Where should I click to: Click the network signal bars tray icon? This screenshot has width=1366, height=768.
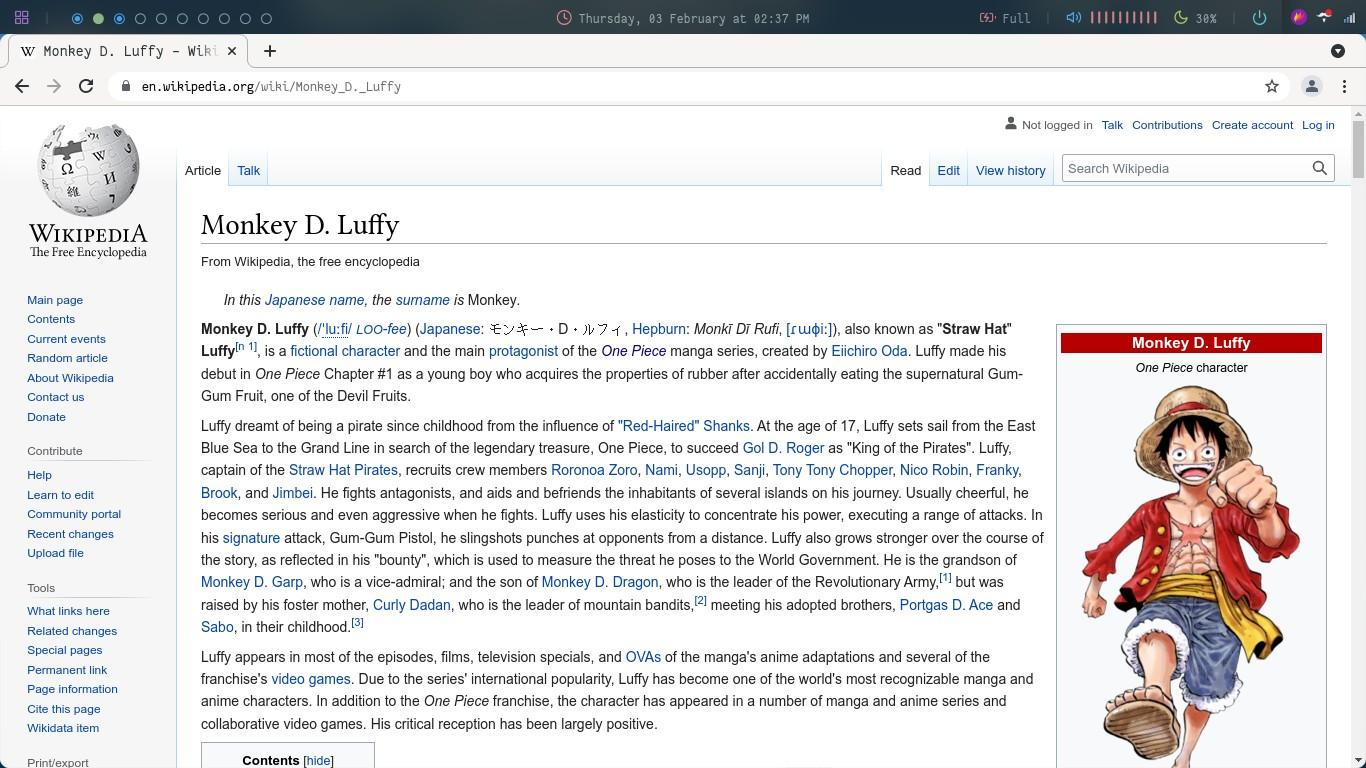click(1350, 18)
